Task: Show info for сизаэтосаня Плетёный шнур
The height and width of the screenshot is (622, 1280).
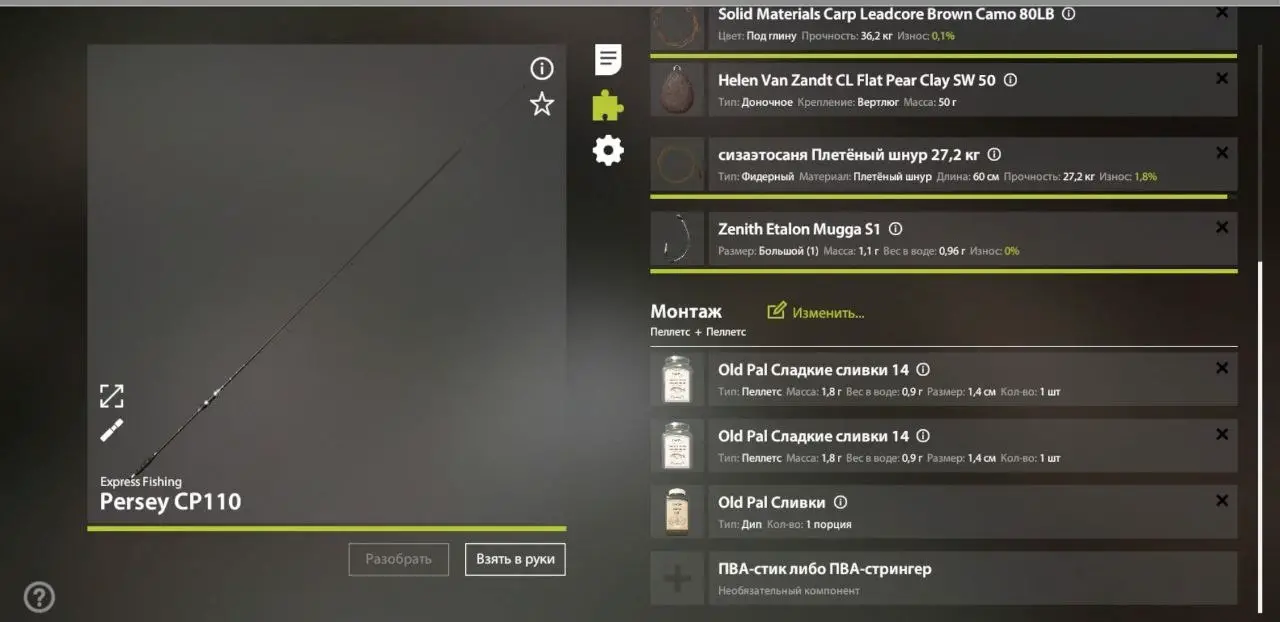Action: (x=994, y=155)
